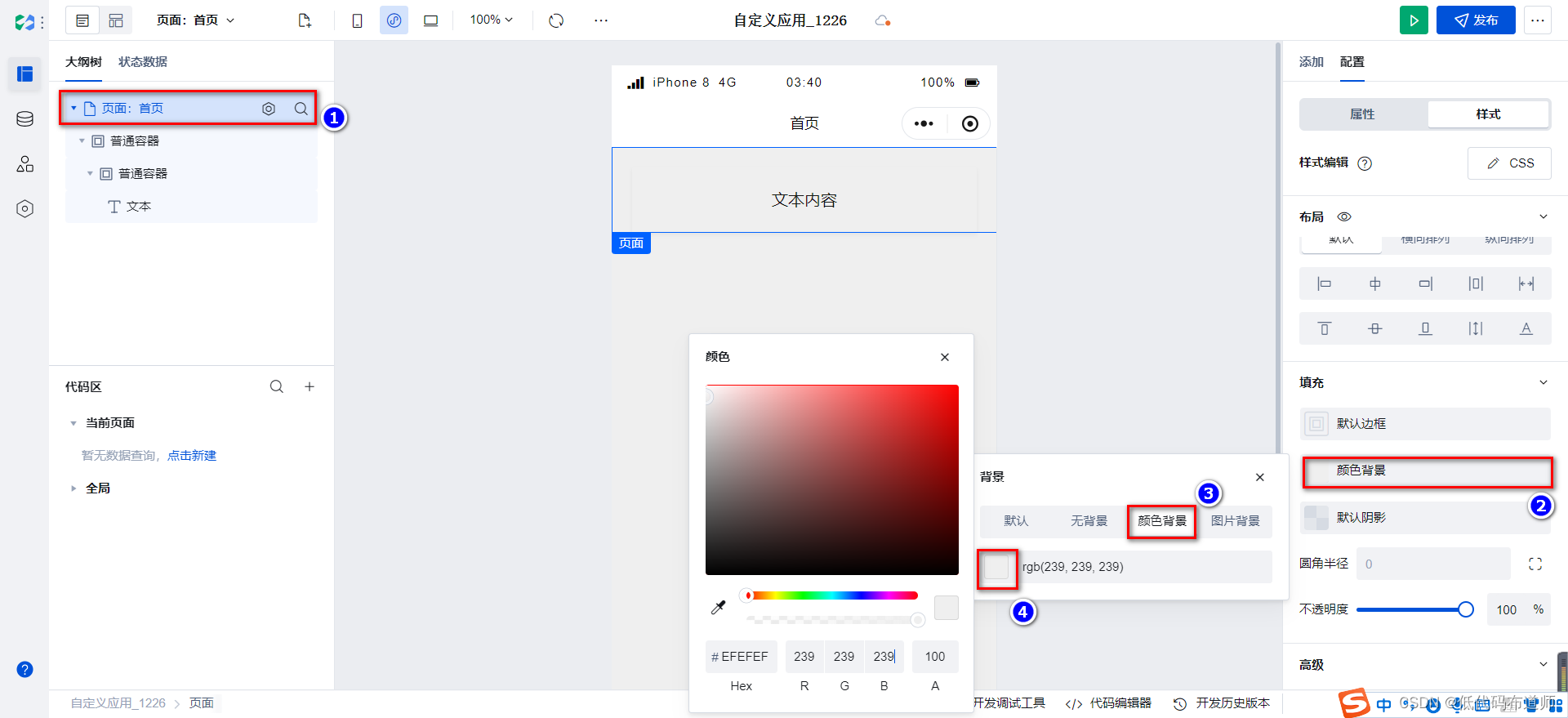Switch to the 配置 tab
The width and height of the screenshot is (1568, 718).
pos(1352,62)
